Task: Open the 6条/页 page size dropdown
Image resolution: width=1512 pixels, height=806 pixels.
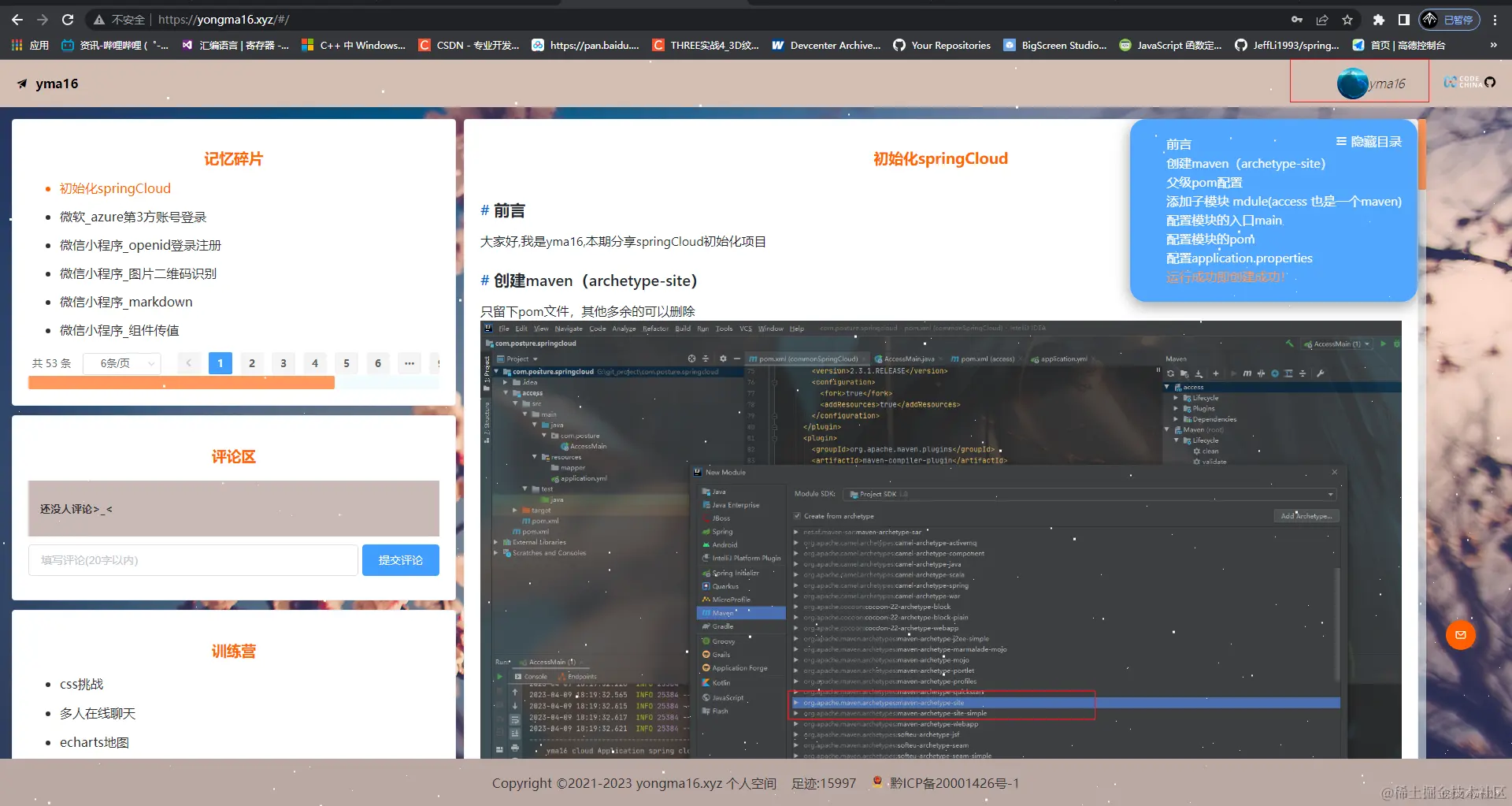Action: 121,363
